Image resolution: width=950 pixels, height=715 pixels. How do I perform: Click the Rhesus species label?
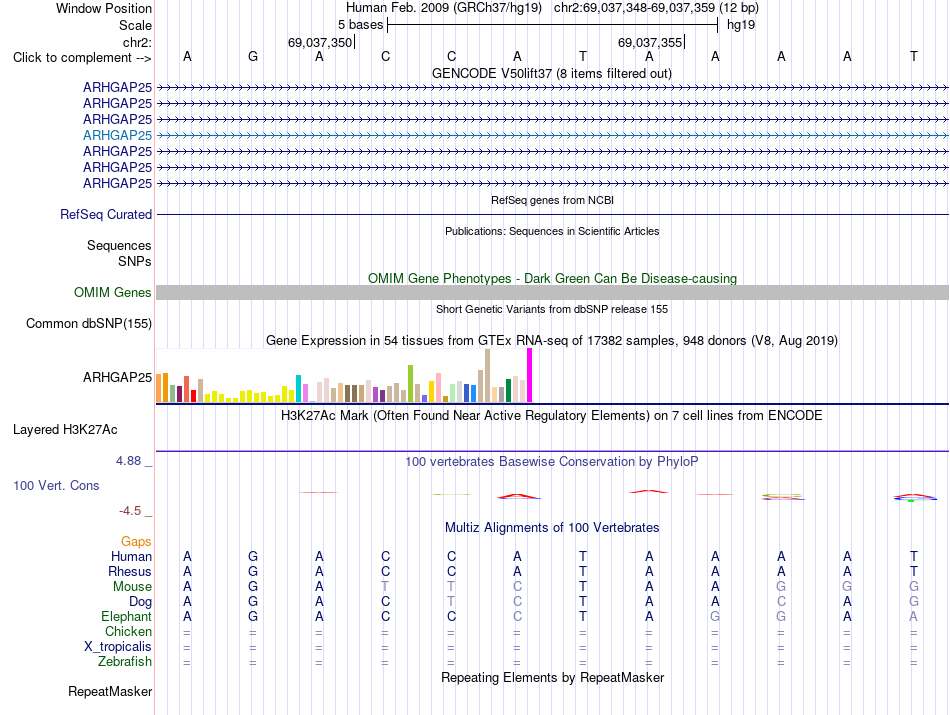(x=130, y=571)
